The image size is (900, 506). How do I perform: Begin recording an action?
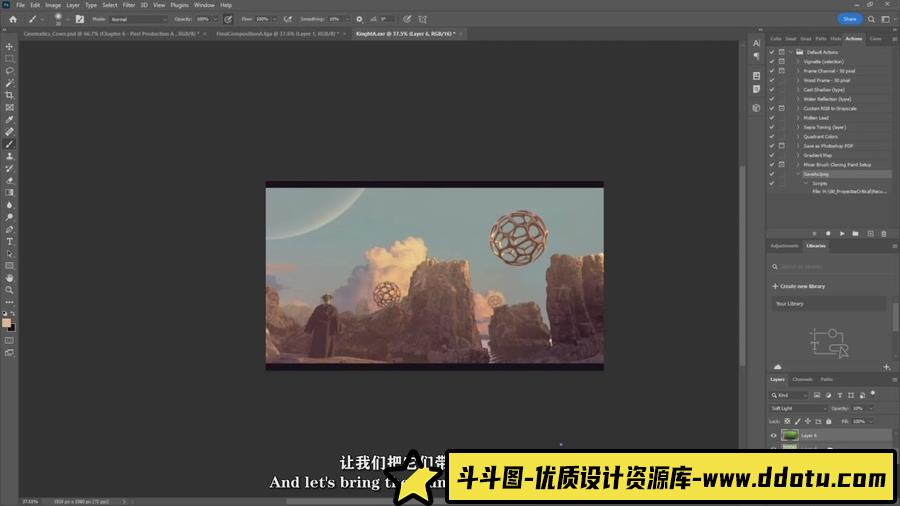pyautogui.click(x=828, y=233)
